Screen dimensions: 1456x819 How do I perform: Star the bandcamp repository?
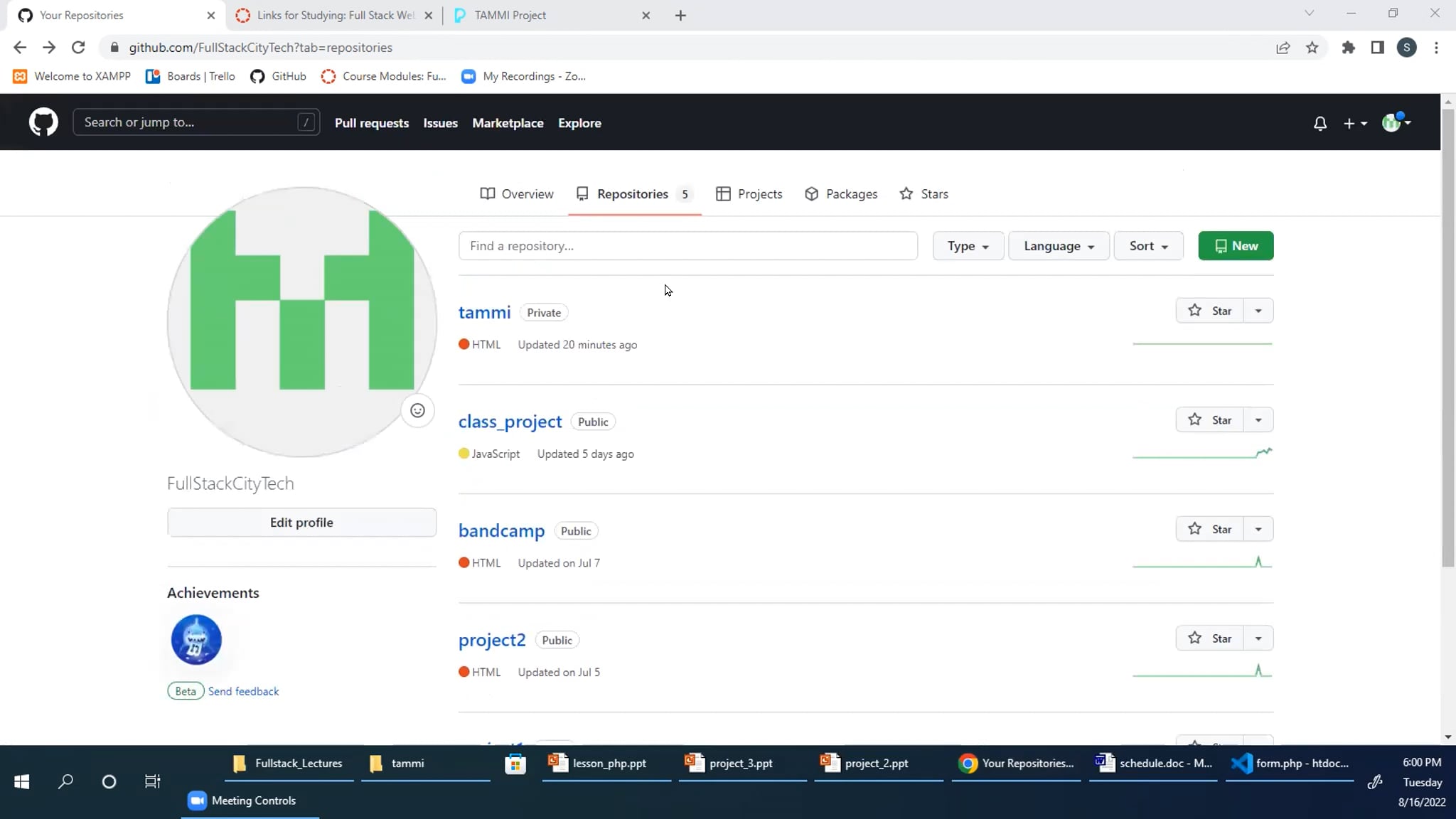click(x=1209, y=529)
